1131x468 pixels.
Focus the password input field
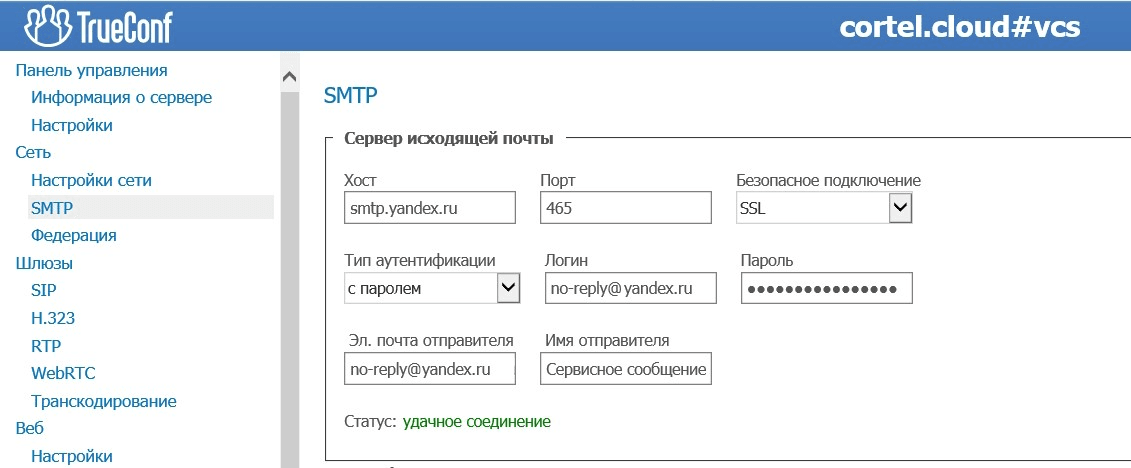point(826,288)
